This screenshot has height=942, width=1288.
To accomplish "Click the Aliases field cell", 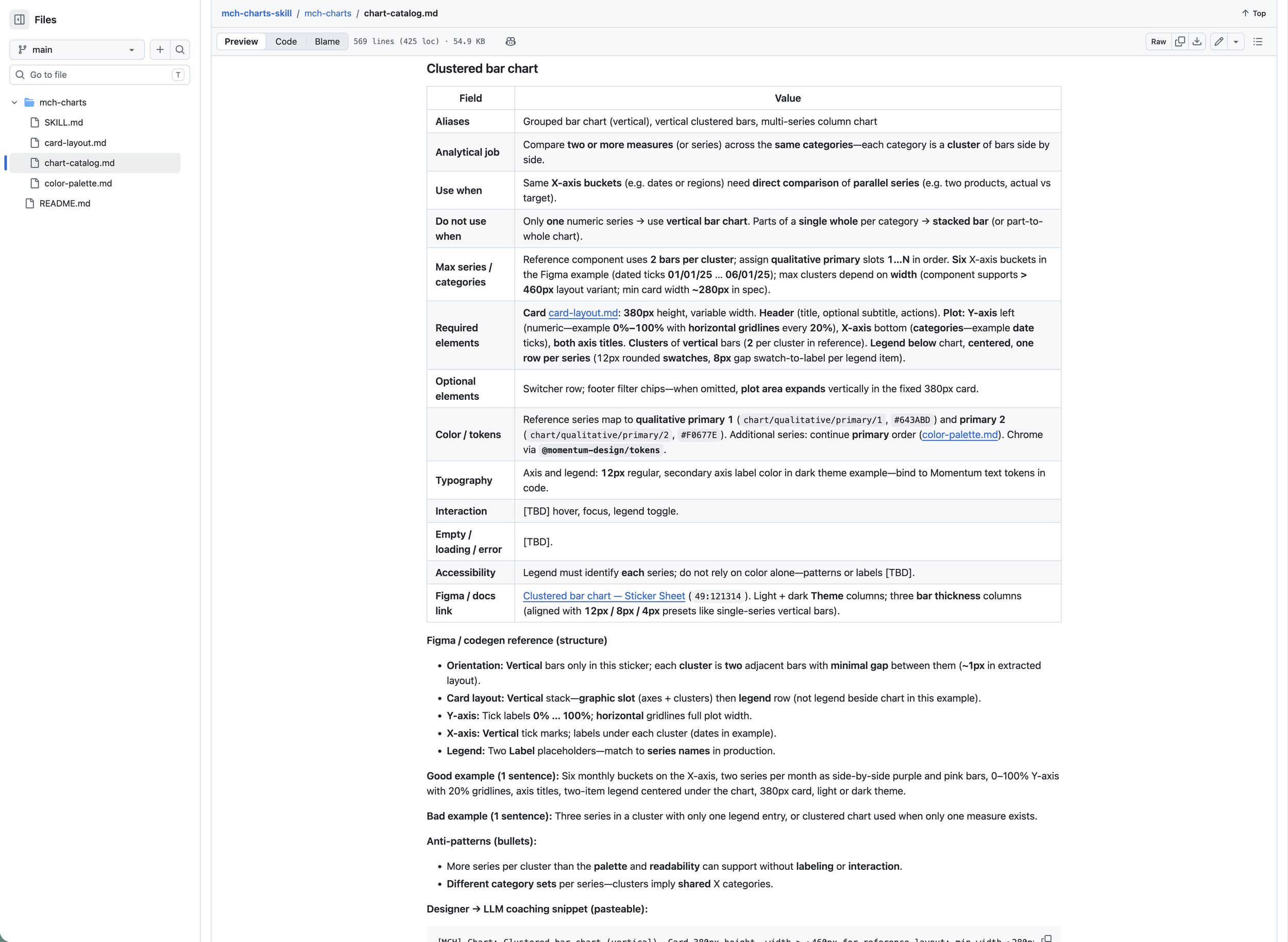I will pyautogui.click(x=470, y=122).
